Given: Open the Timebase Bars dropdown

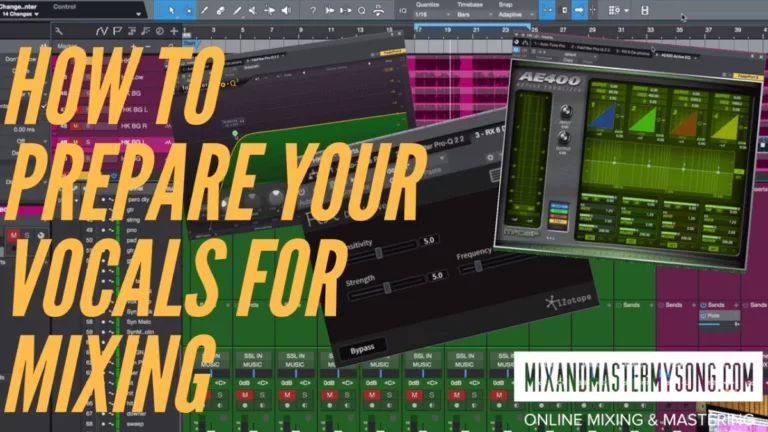Looking at the screenshot, I should (x=474, y=15).
